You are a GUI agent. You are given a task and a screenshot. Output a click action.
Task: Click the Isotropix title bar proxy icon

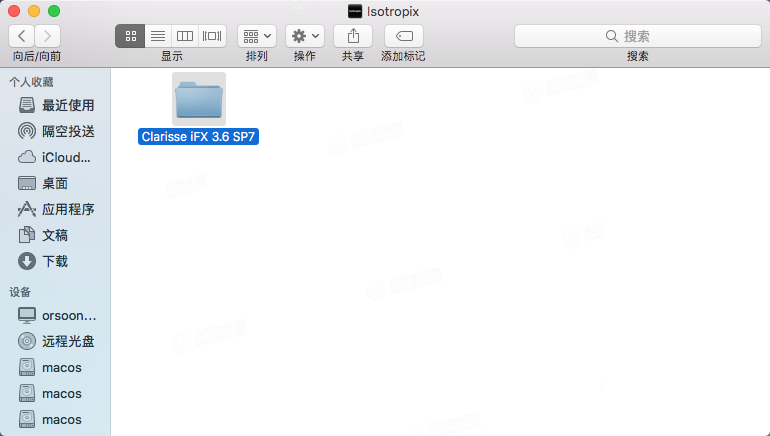(x=355, y=11)
